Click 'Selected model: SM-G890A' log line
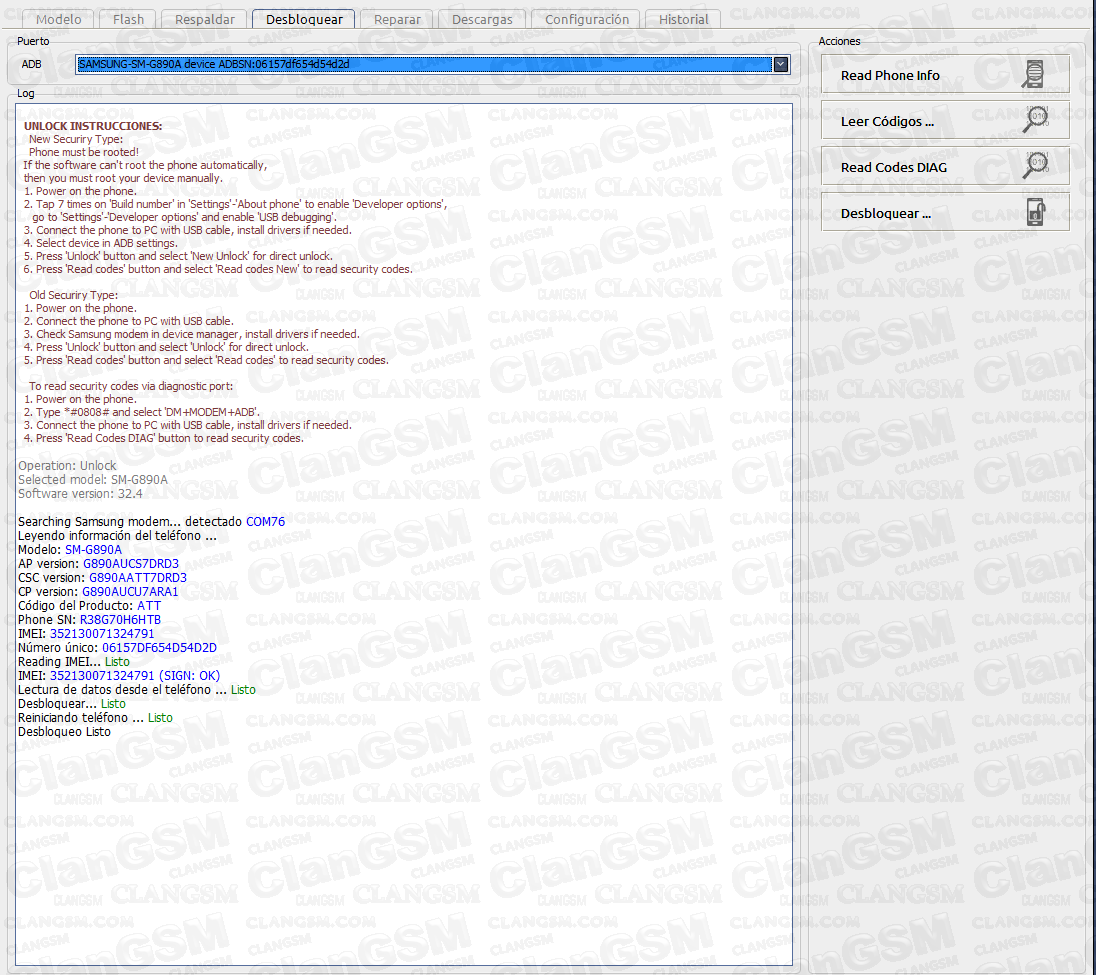 [x=93, y=479]
